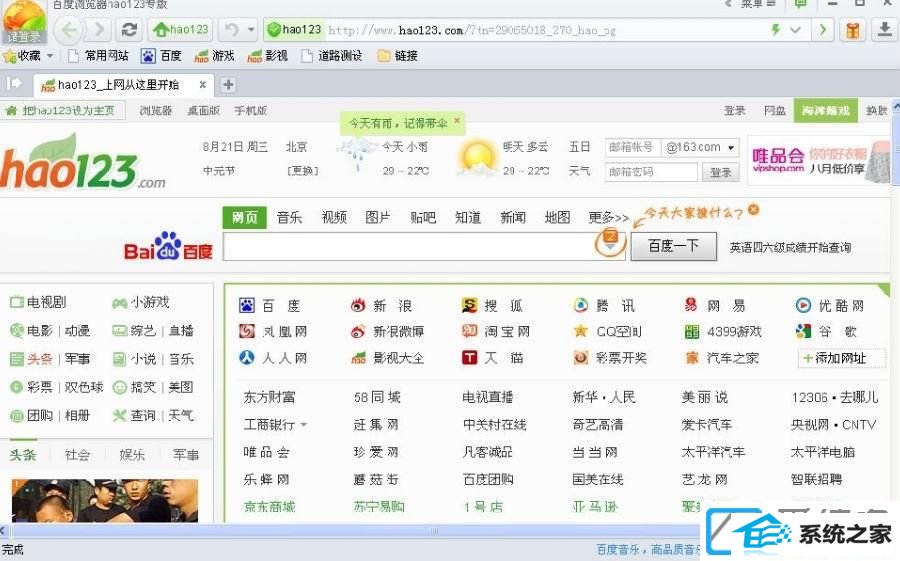This screenshot has height=561, width=900.
Task: Click the 淘淘精戏 green button
Action: (x=825, y=110)
